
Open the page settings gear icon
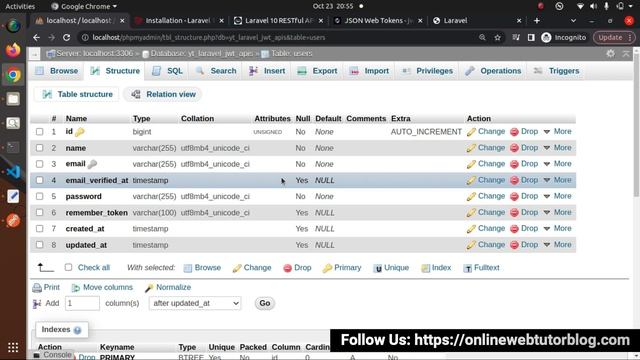click(x=610, y=53)
